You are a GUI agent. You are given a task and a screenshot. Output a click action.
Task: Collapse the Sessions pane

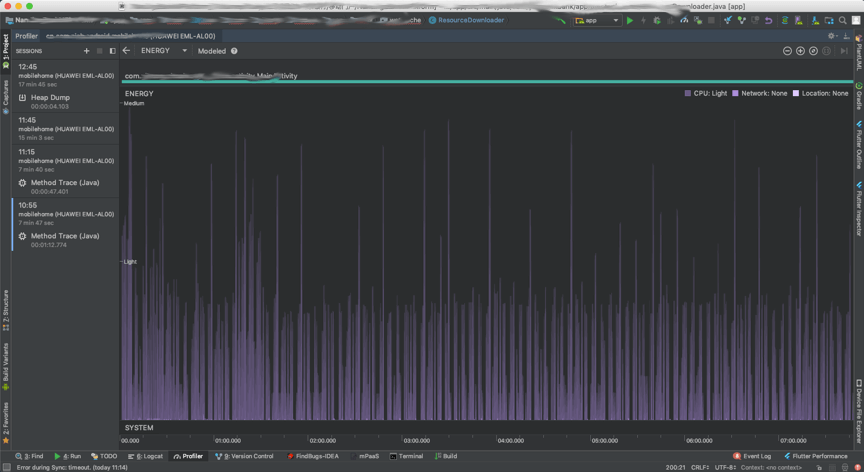tap(112, 51)
